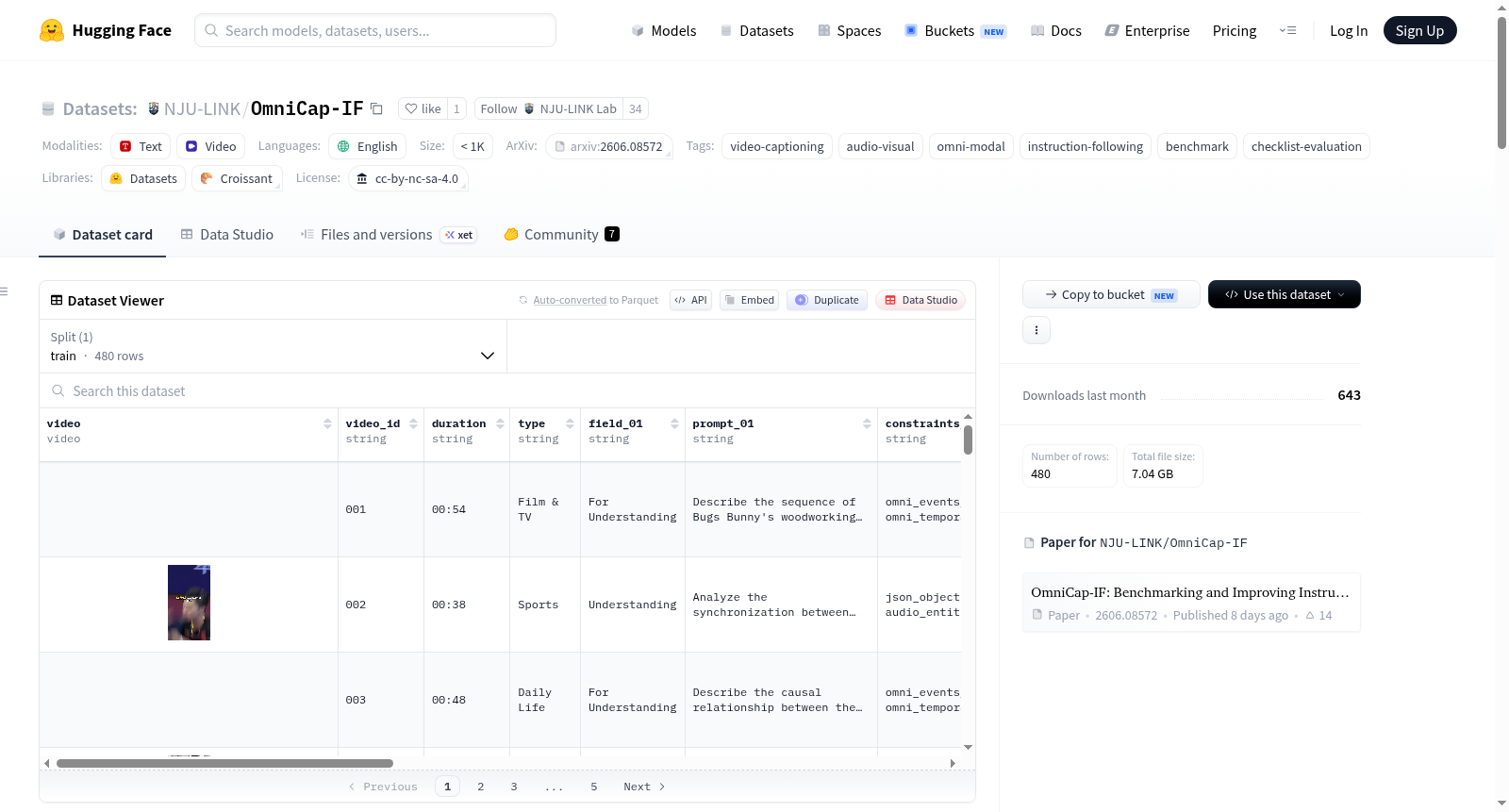This screenshot has height=812, width=1509.
Task: Go to page 5 of the dataset
Action: tap(594, 787)
